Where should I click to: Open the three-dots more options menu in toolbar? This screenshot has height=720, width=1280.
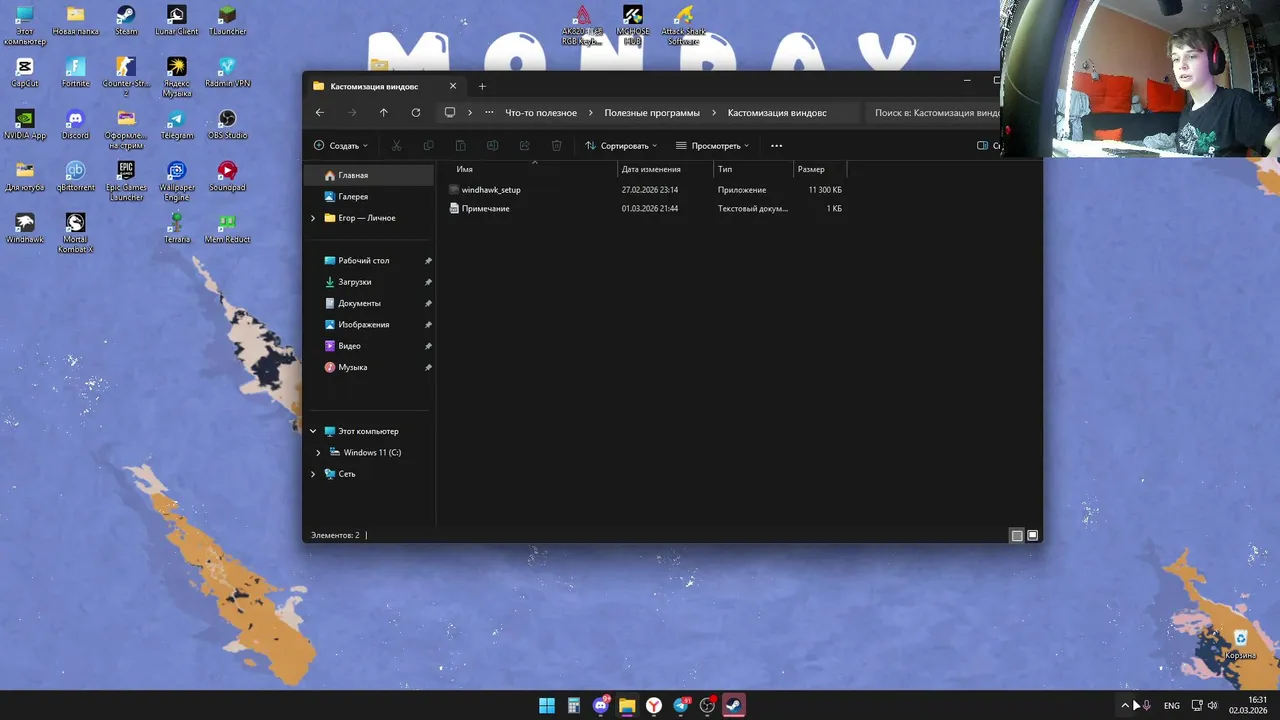777,146
